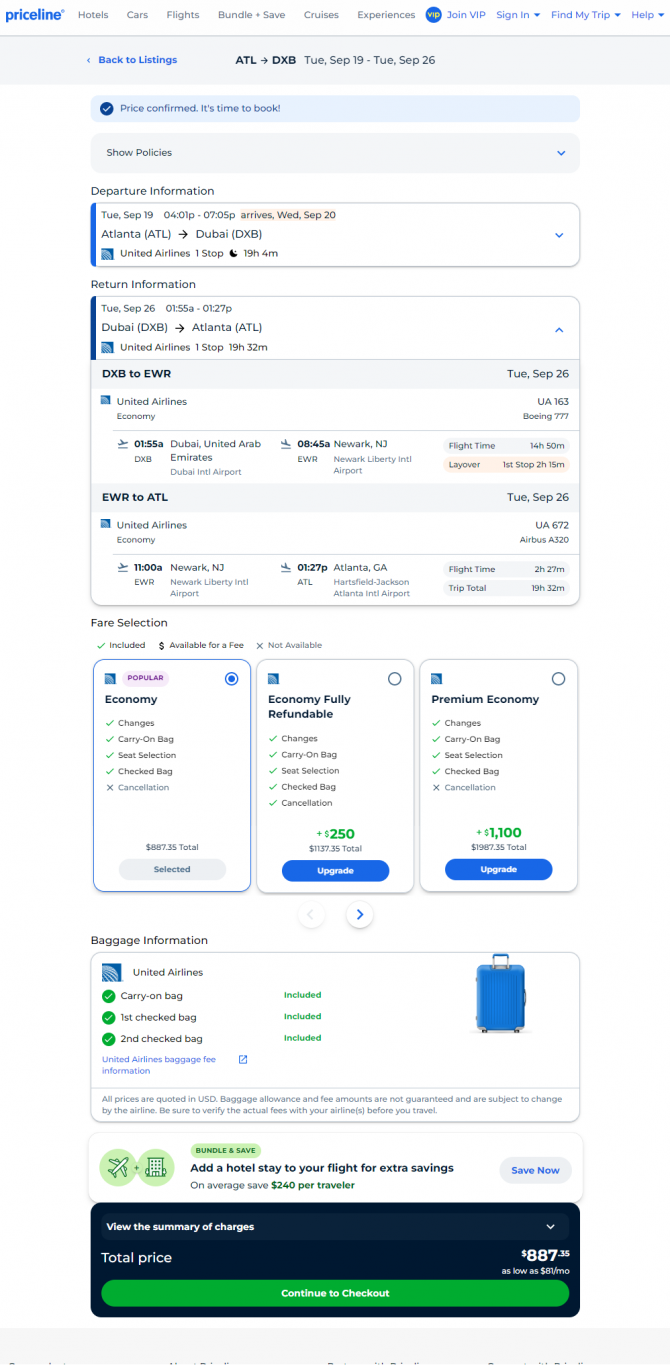Expand the departure flight details chevron
Viewport: 670px width, 1365px height.
click(x=559, y=236)
